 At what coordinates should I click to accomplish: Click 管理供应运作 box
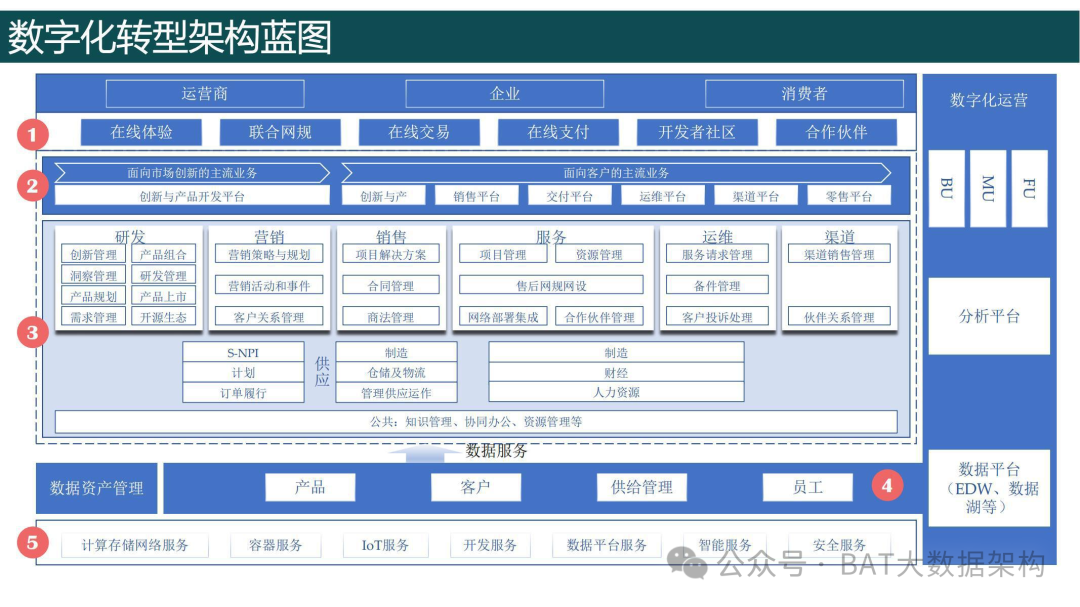(396, 393)
